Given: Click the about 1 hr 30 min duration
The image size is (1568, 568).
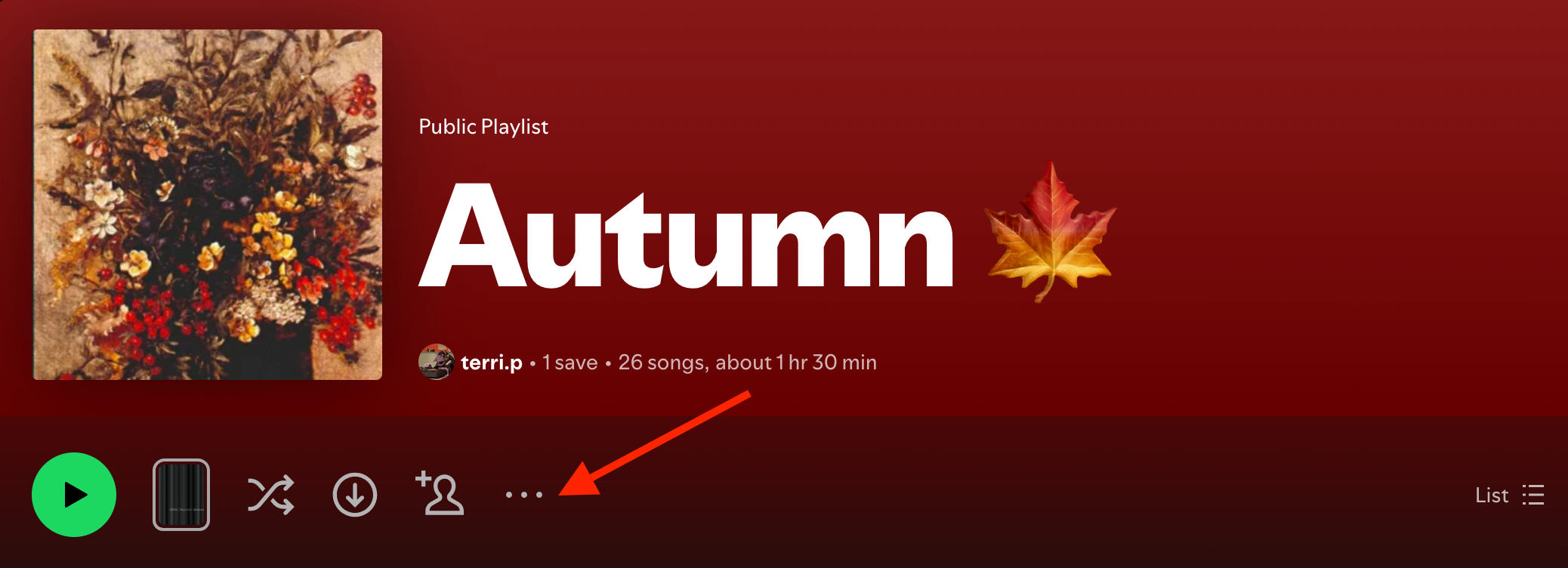Looking at the screenshot, I should (x=796, y=363).
